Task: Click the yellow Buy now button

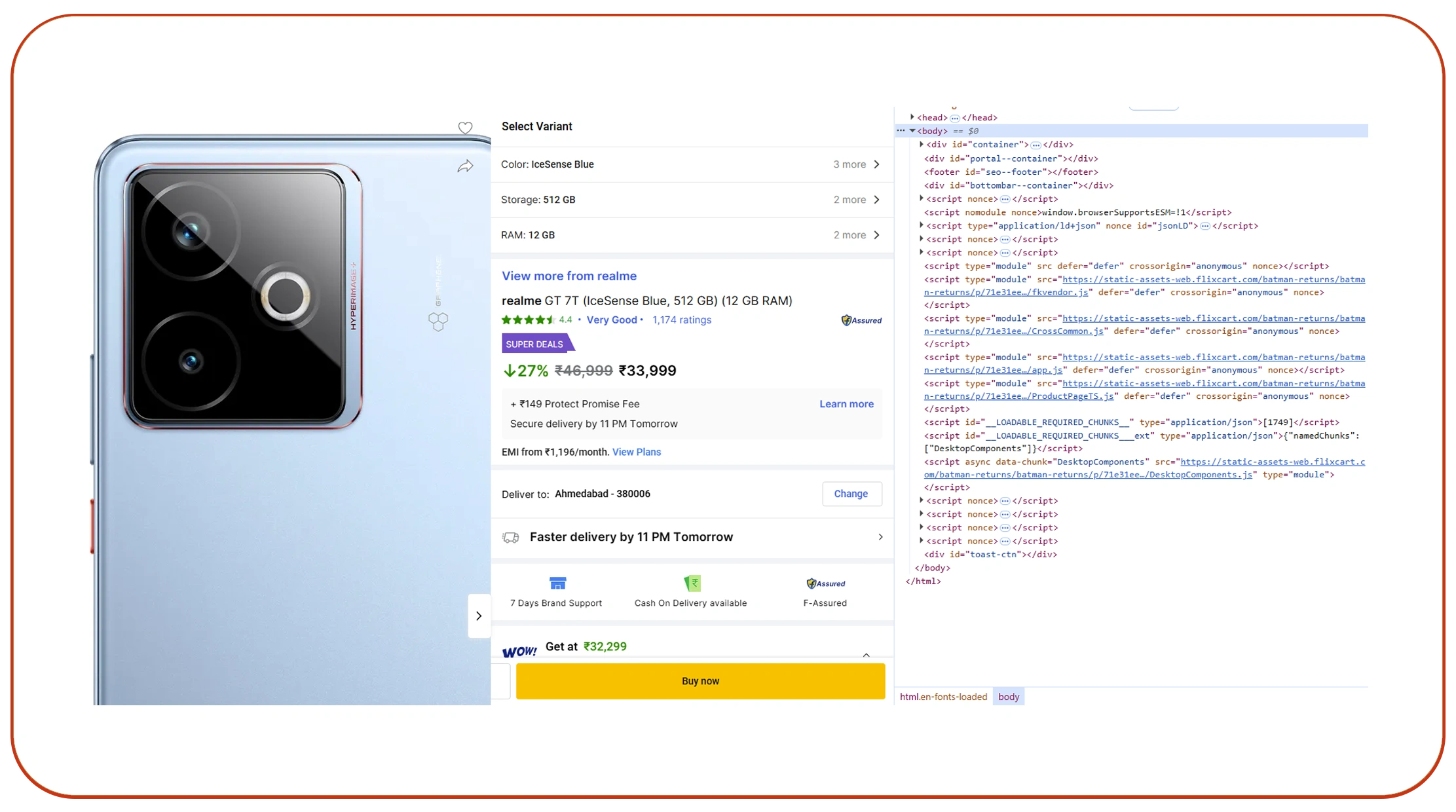Action: pyautogui.click(x=700, y=681)
